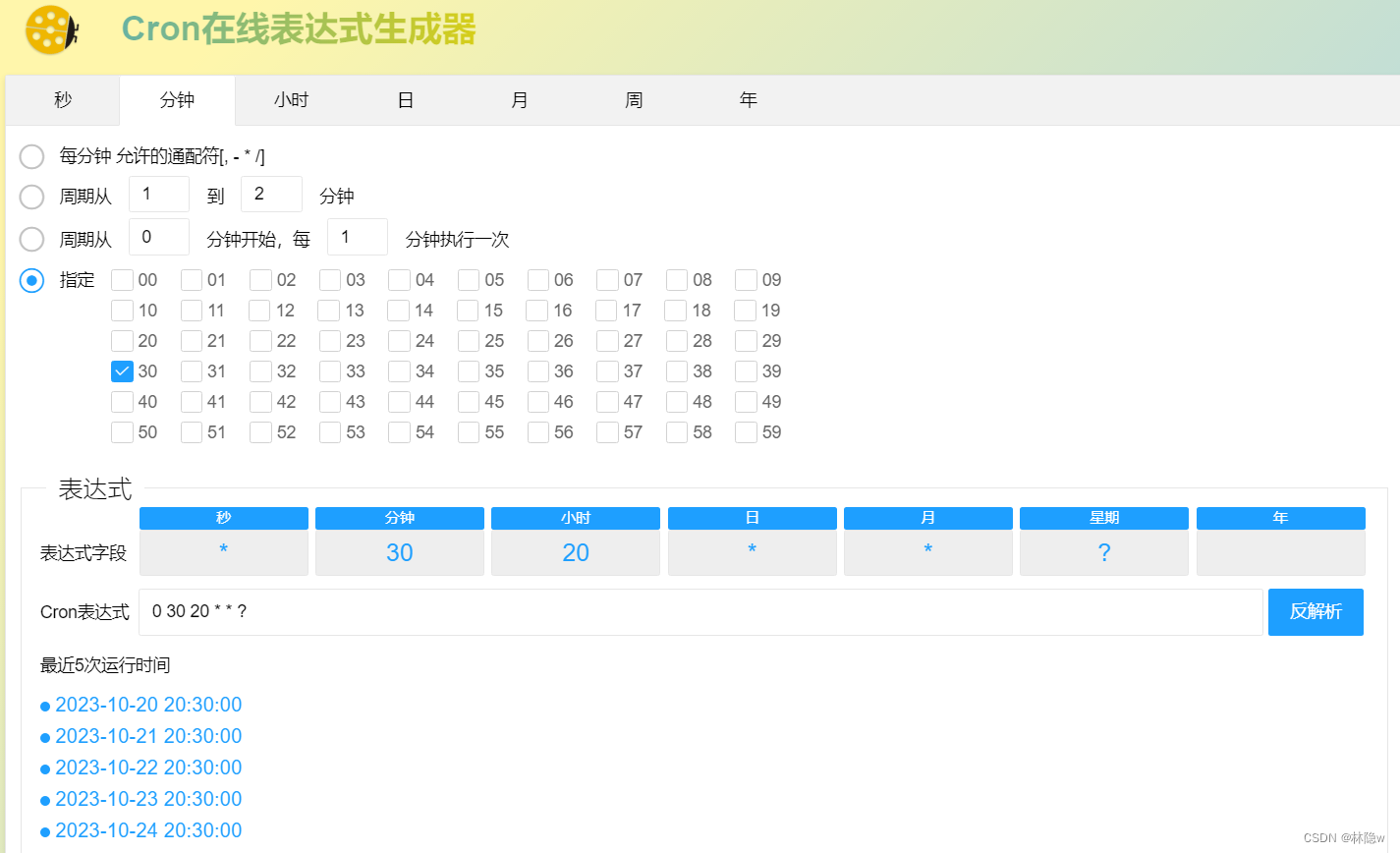Click the 反解析 button

[1316, 611]
